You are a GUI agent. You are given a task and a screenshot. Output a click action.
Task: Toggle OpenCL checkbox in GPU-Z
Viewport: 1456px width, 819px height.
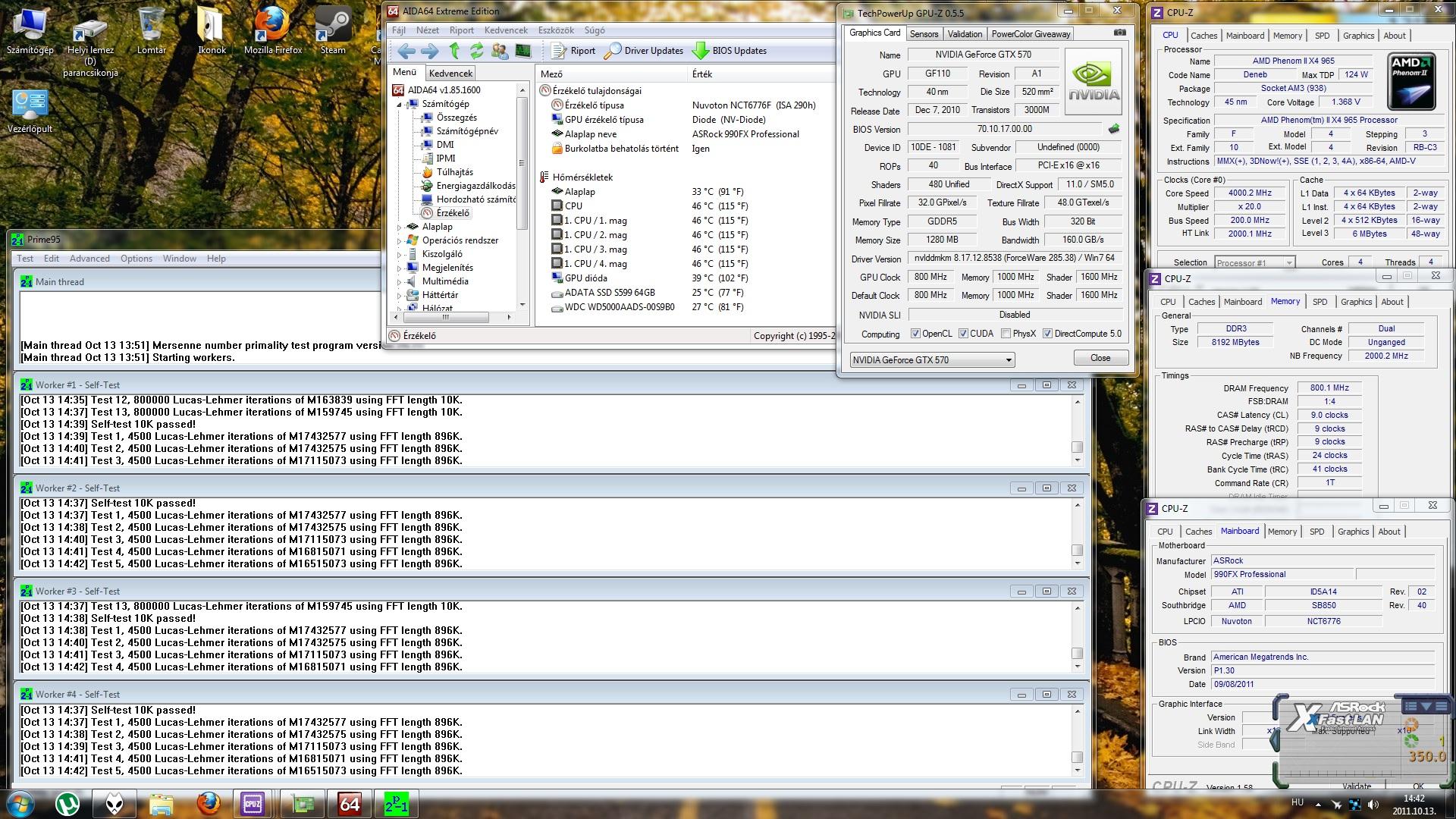tap(915, 334)
